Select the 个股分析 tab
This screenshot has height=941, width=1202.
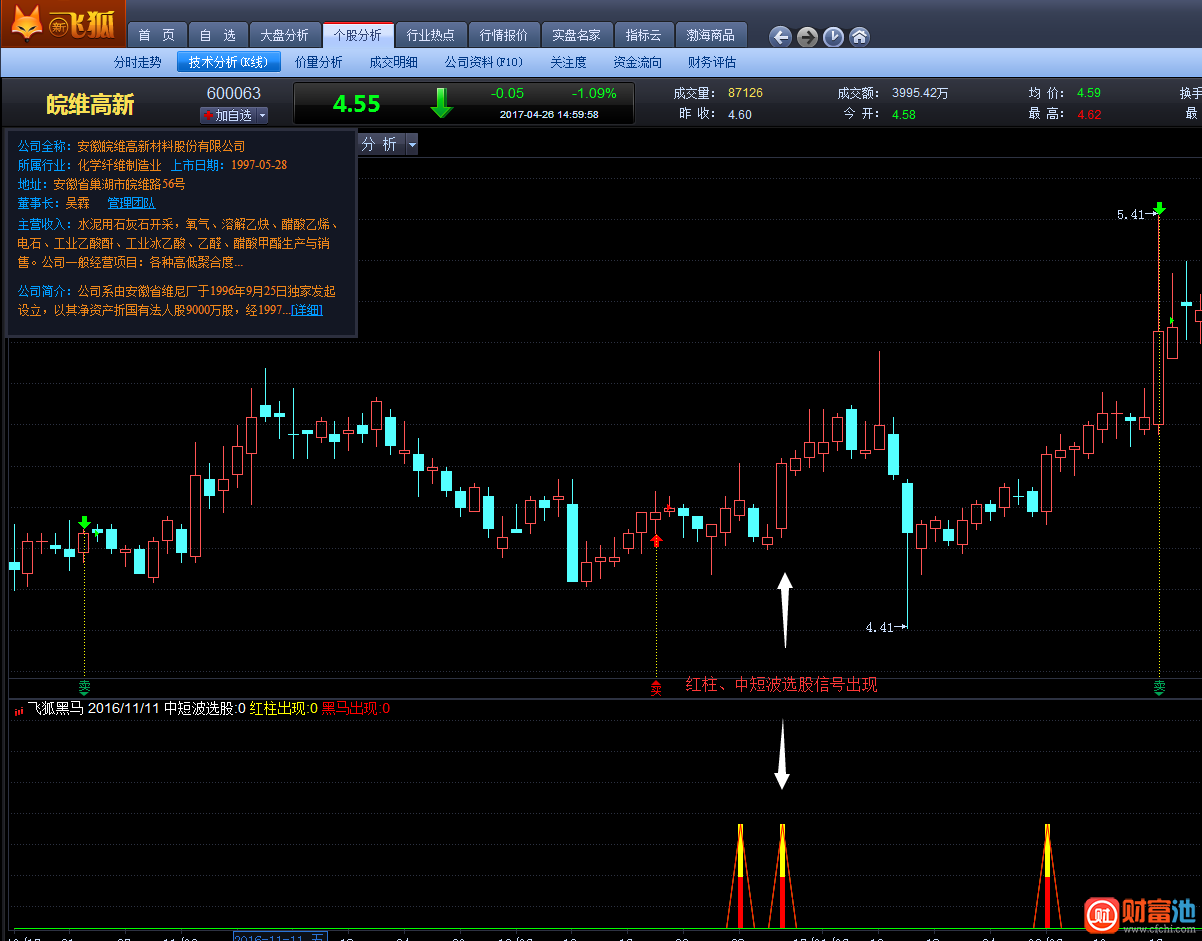358,35
